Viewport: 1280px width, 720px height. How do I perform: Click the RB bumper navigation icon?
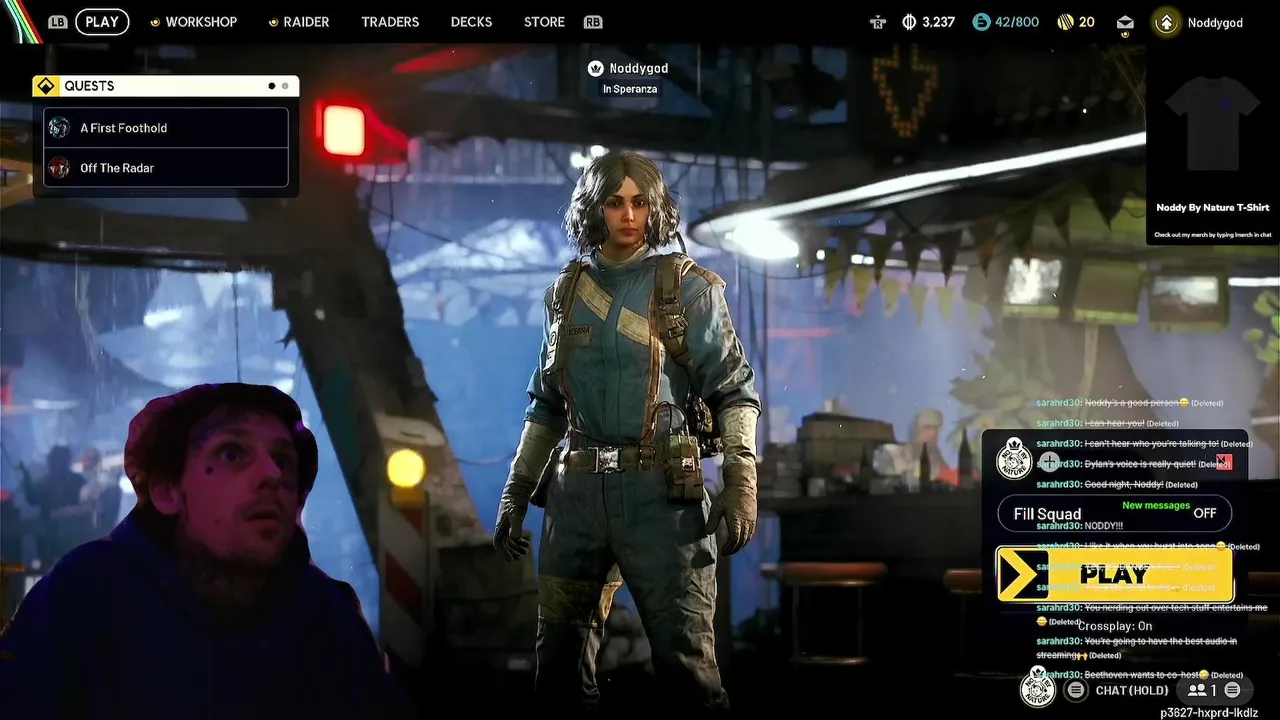click(x=593, y=22)
